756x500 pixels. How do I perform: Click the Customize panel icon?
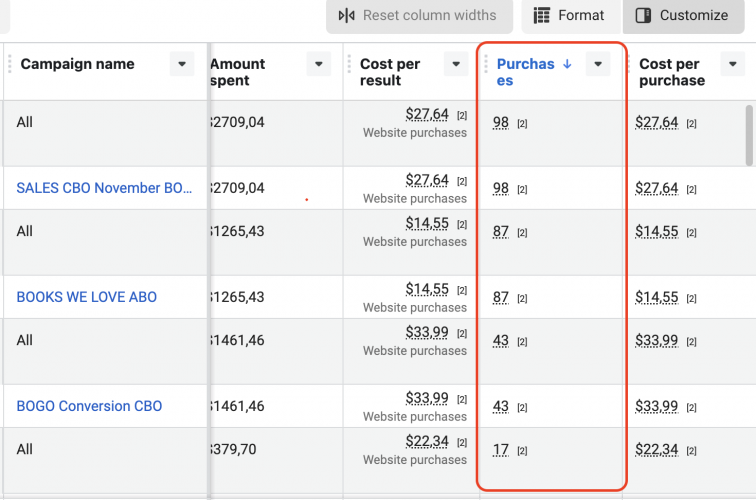tap(643, 15)
